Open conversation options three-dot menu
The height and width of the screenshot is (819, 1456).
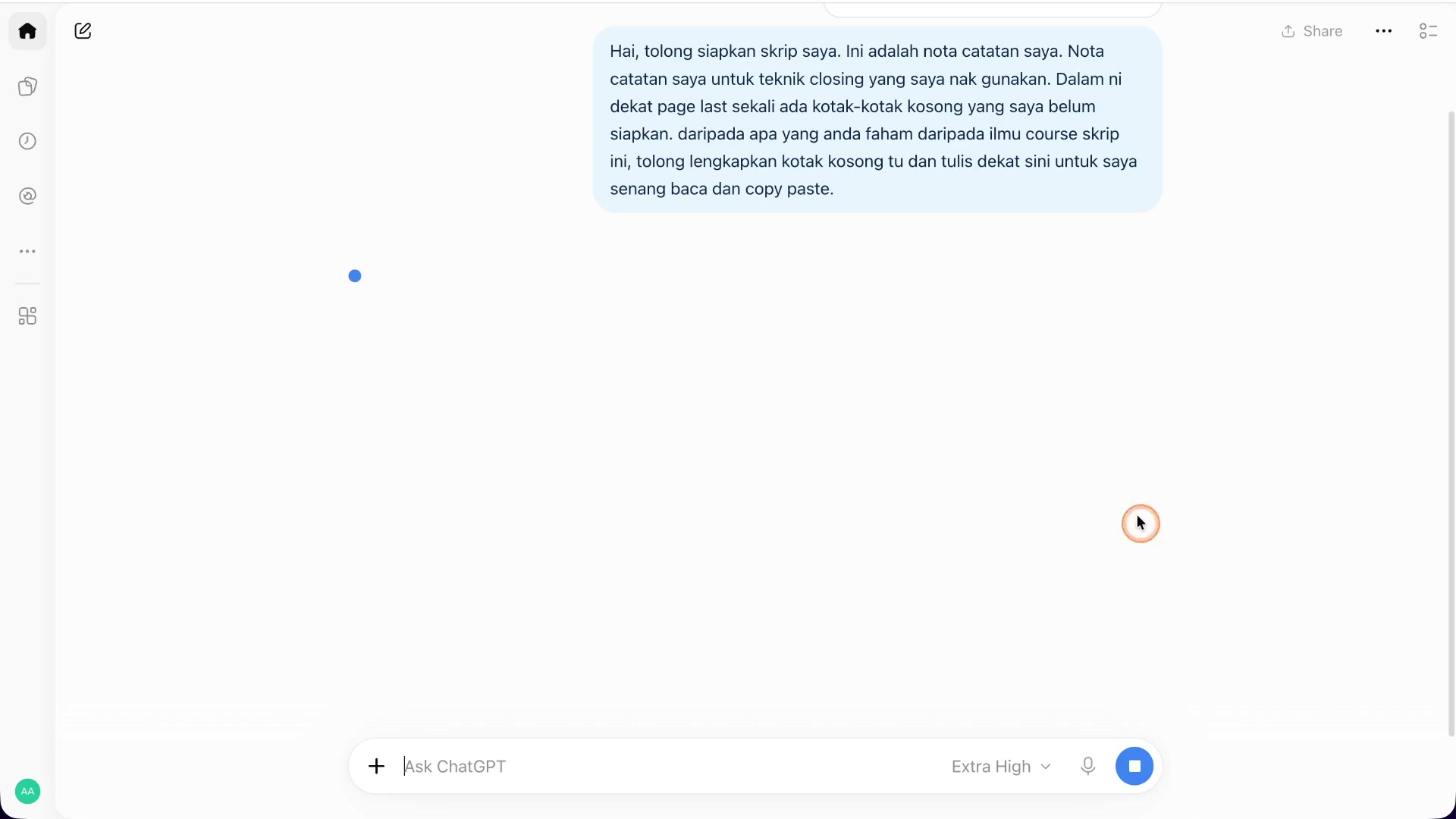click(1383, 31)
